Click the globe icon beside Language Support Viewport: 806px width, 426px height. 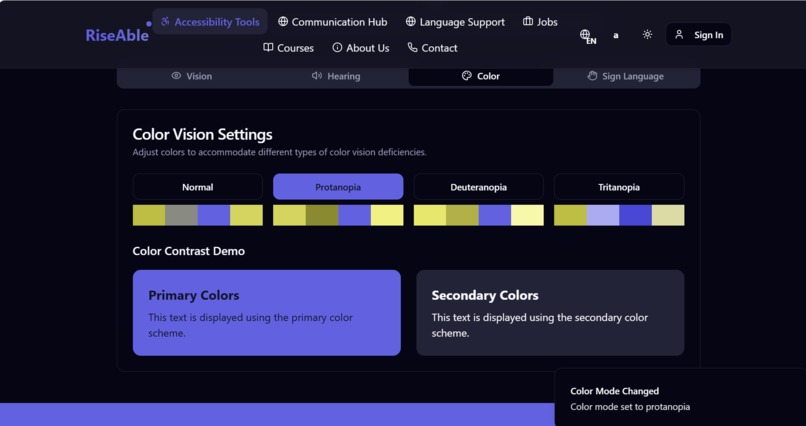pos(410,22)
